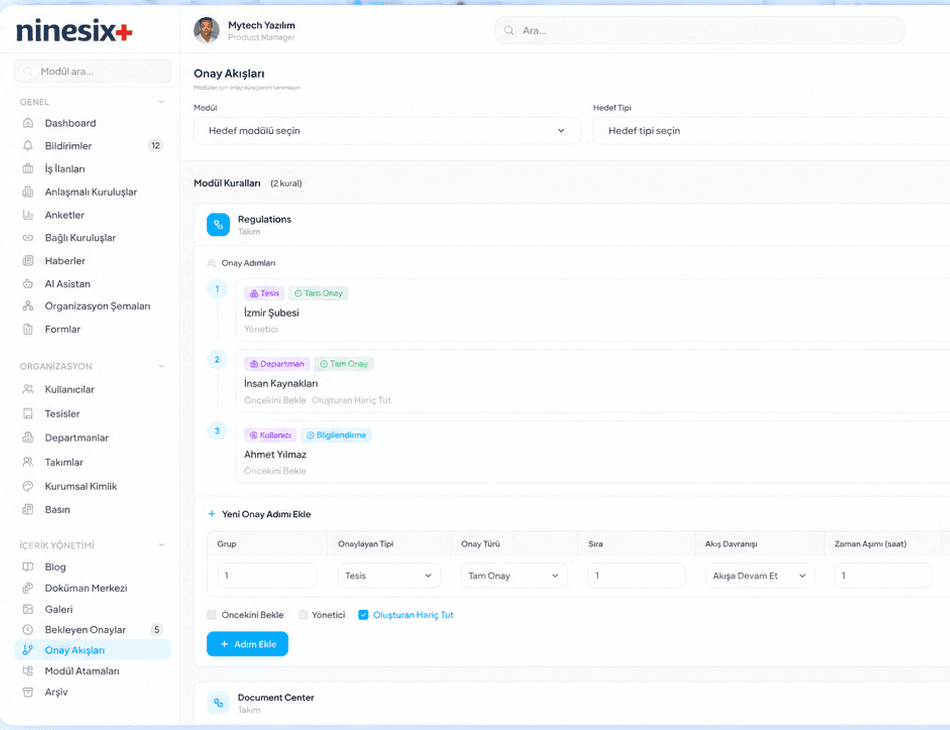This screenshot has height=730, width=950.
Task: Click the Grup number input field
Action: click(x=267, y=576)
